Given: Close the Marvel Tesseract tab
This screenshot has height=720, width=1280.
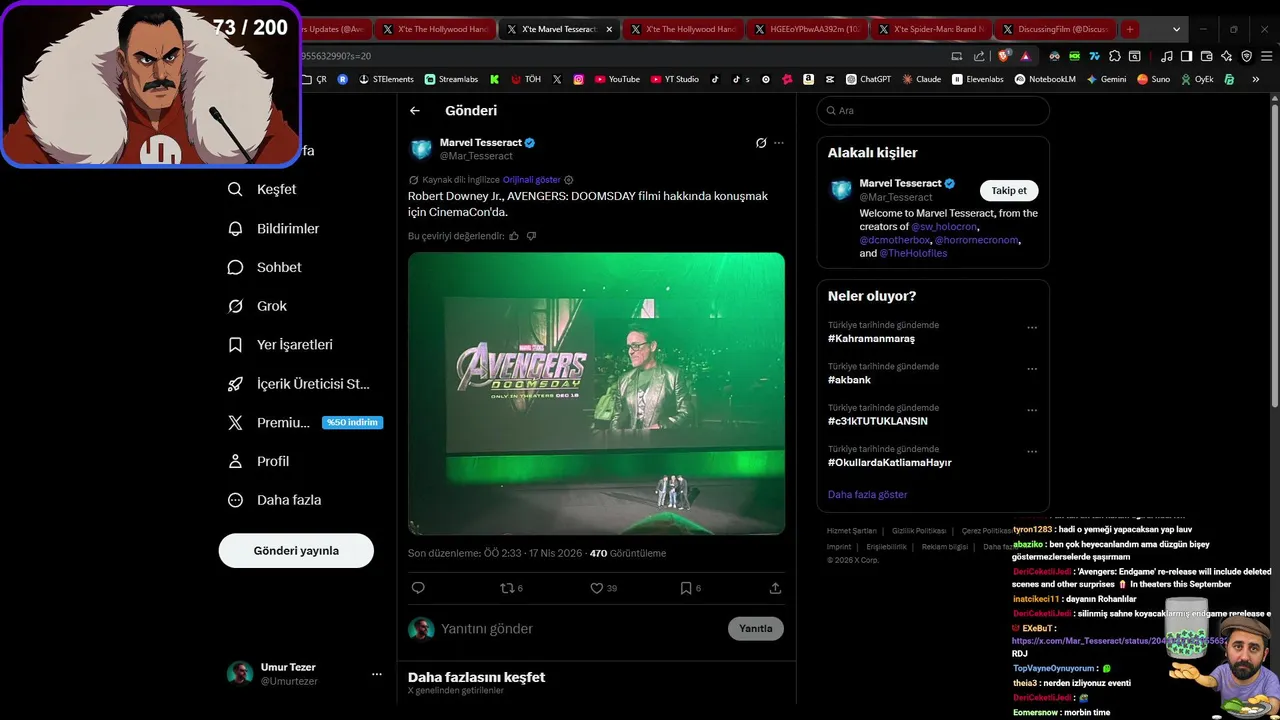Looking at the screenshot, I should tap(609, 30).
